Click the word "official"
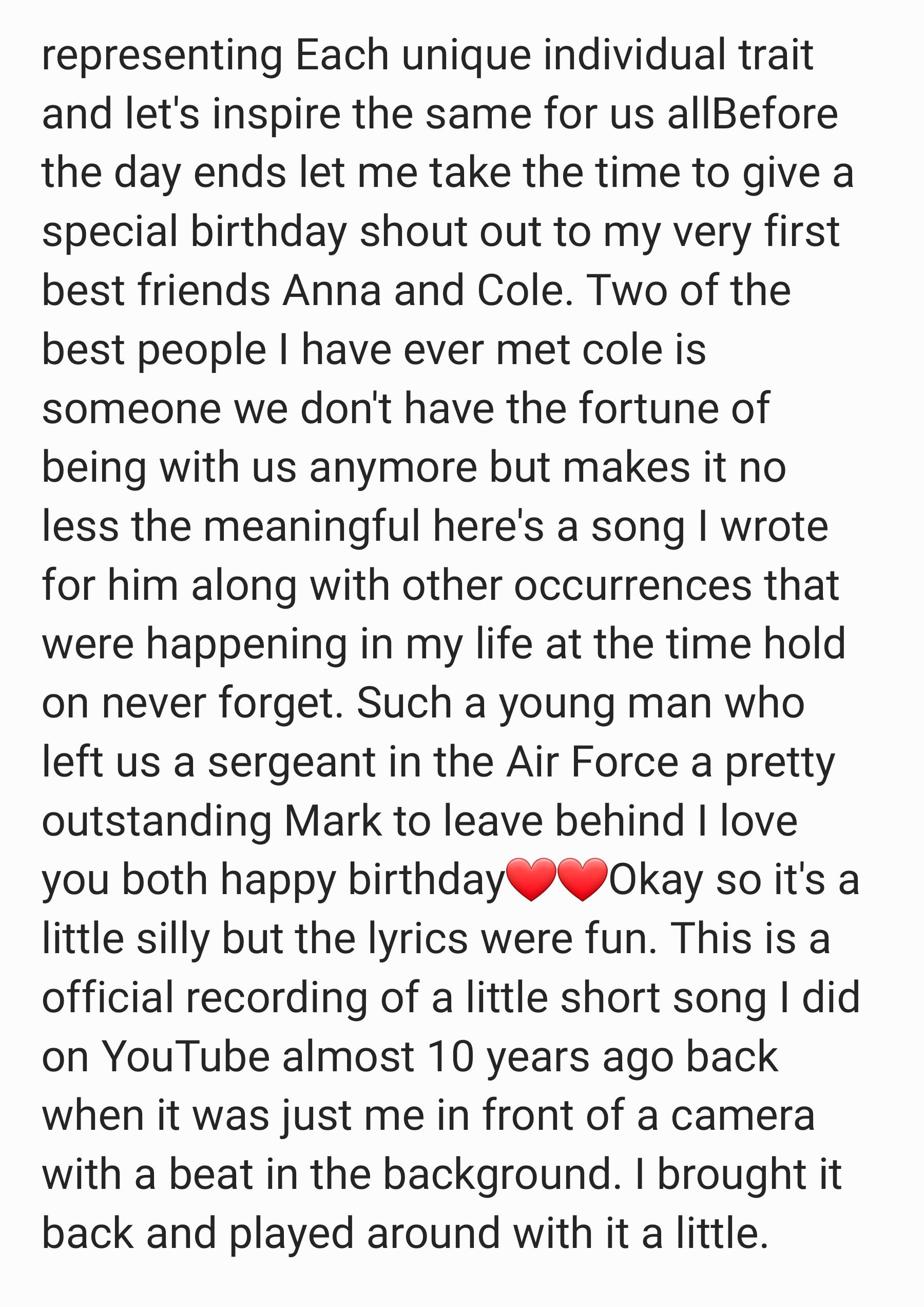The height and width of the screenshot is (1307, 924). click(x=108, y=998)
